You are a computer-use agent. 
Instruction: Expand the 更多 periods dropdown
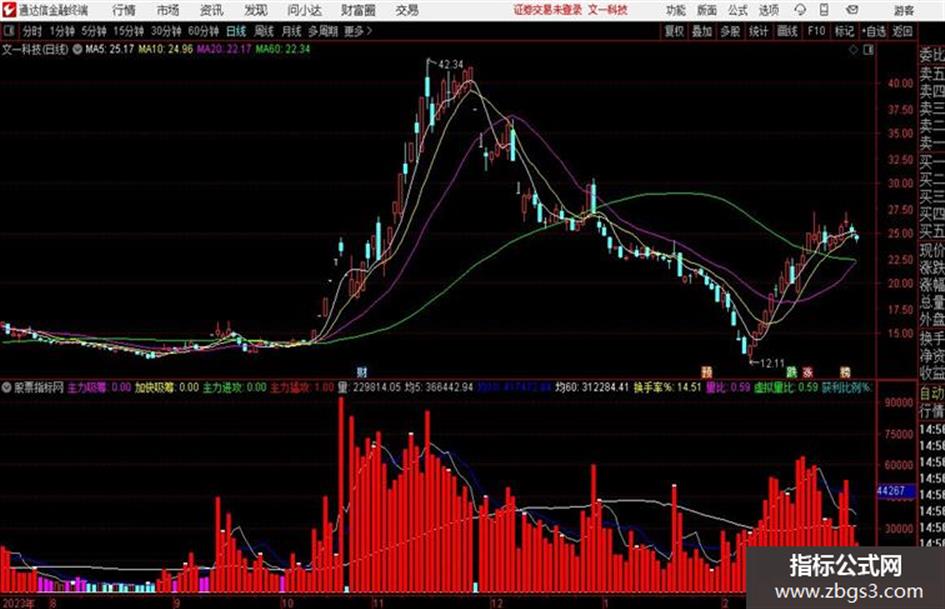[358, 31]
